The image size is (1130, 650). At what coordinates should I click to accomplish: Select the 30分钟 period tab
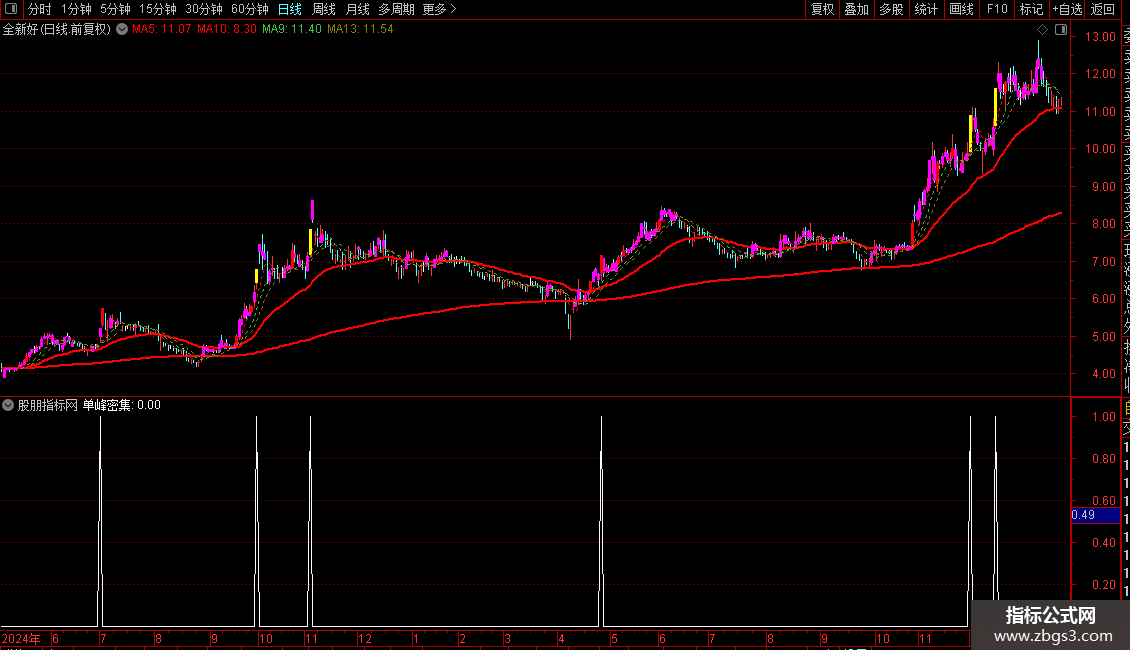point(204,9)
